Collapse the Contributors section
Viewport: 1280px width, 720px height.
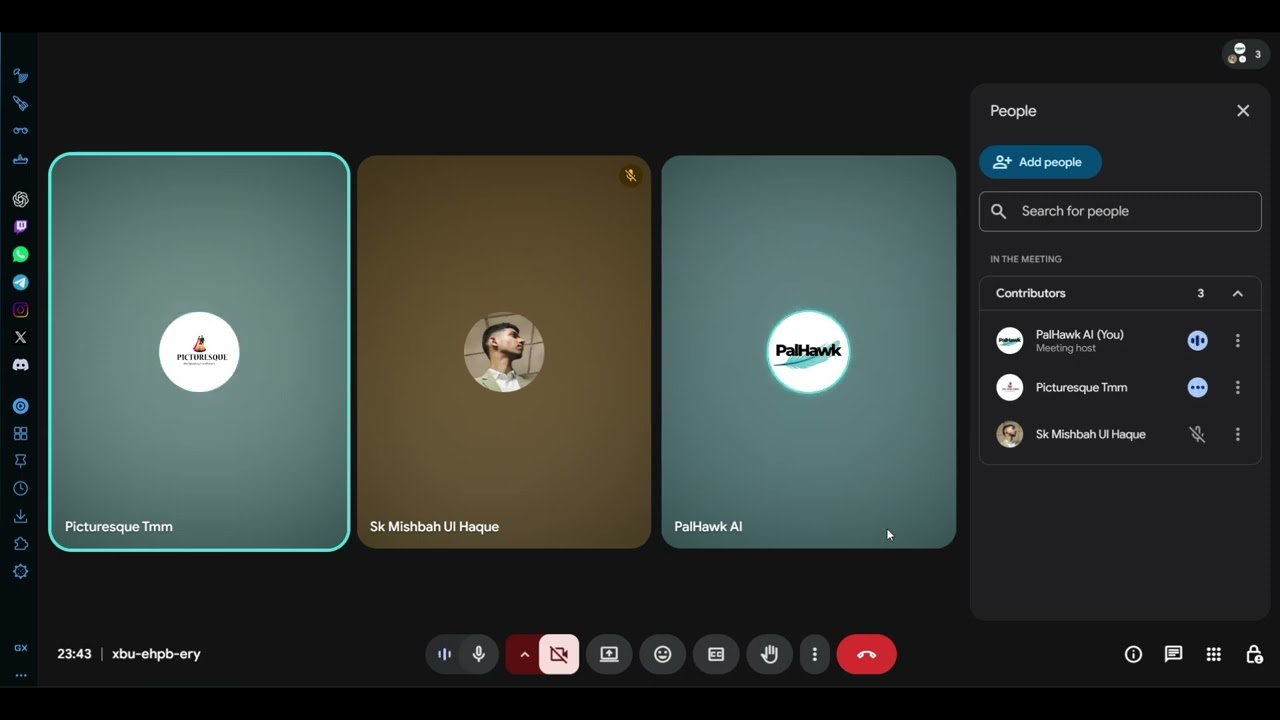[1237, 293]
